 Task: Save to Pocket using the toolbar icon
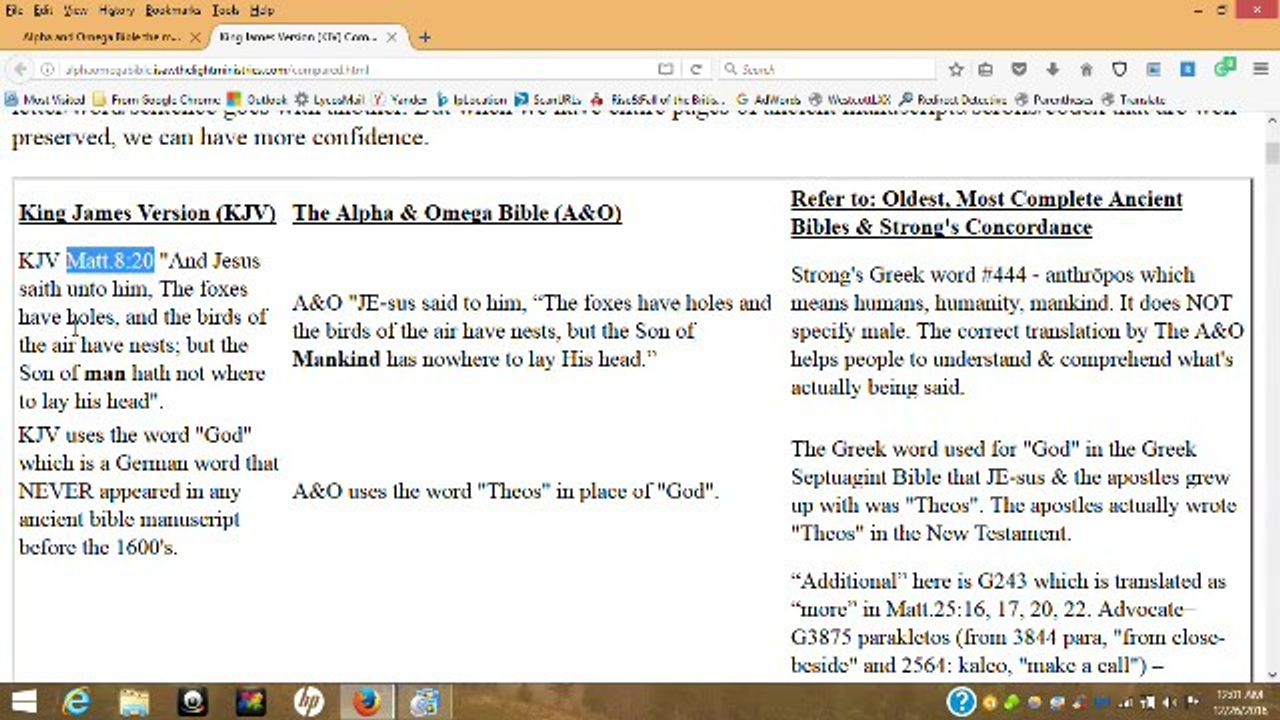click(1019, 69)
